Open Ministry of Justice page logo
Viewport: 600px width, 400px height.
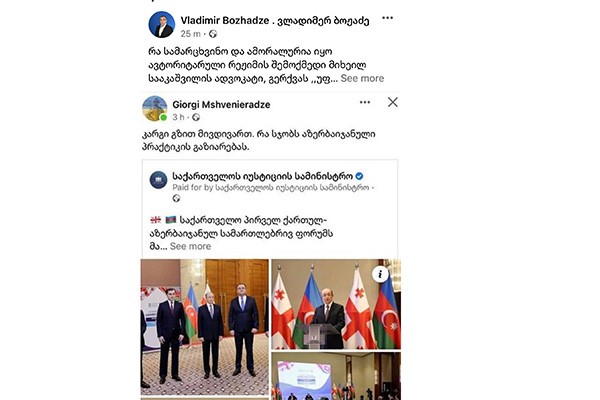158,180
